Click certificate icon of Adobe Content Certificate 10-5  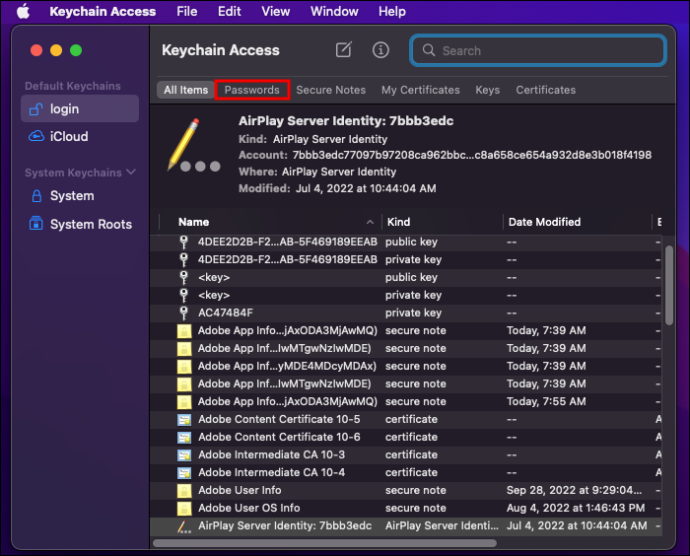pyautogui.click(x=184, y=420)
